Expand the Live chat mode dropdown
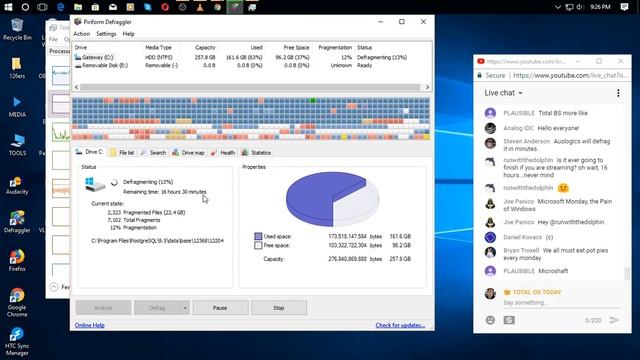This screenshot has width=640, height=360. pos(503,93)
